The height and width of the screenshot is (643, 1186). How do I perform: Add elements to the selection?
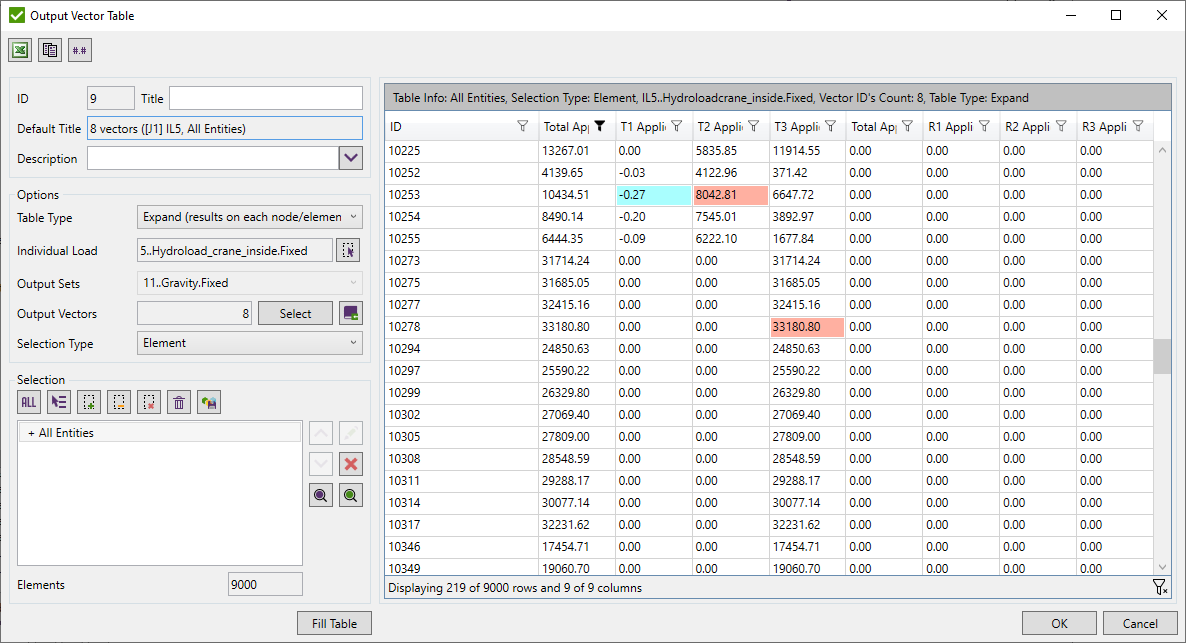pos(88,401)
